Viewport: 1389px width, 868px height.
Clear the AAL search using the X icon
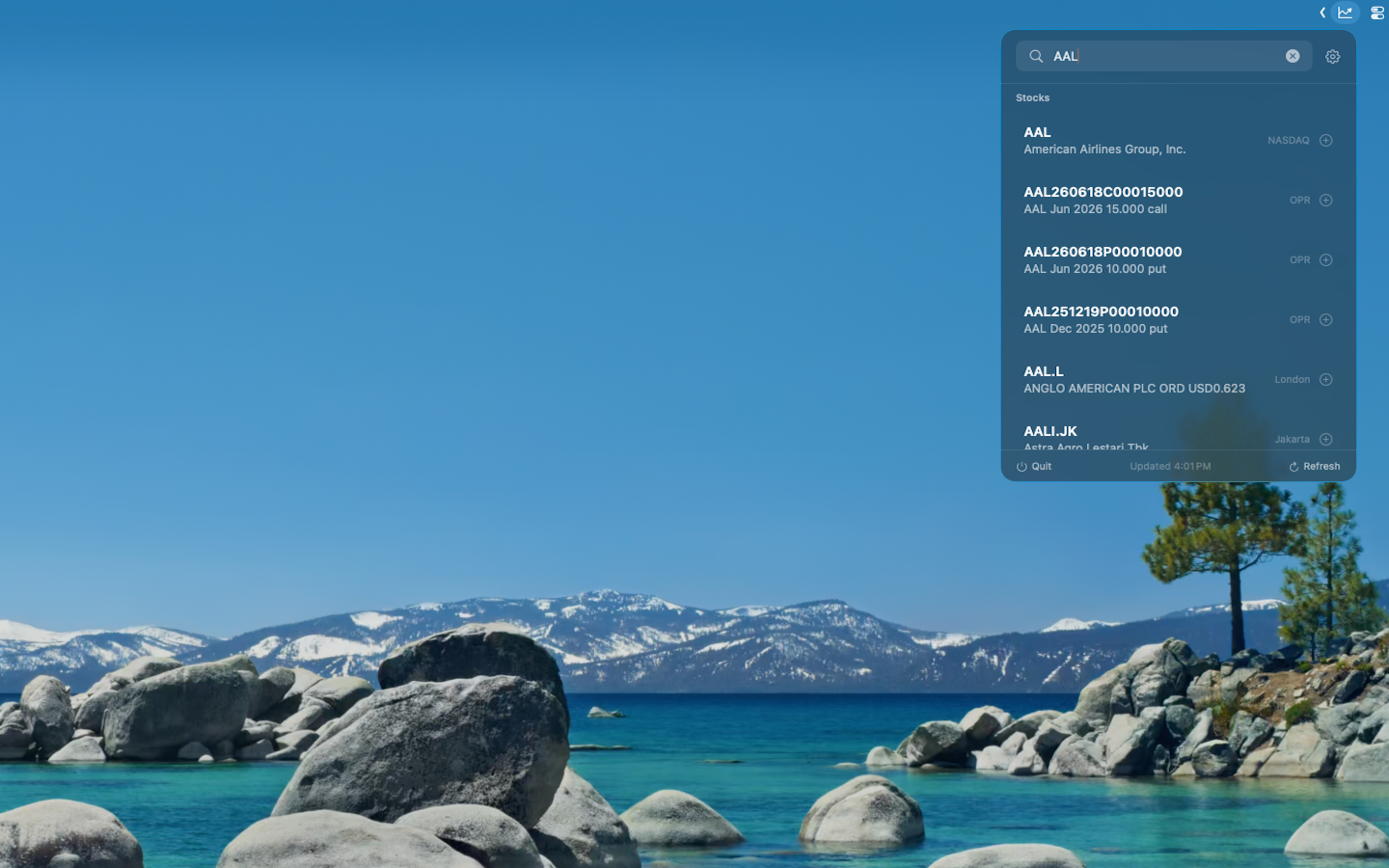1293,56
